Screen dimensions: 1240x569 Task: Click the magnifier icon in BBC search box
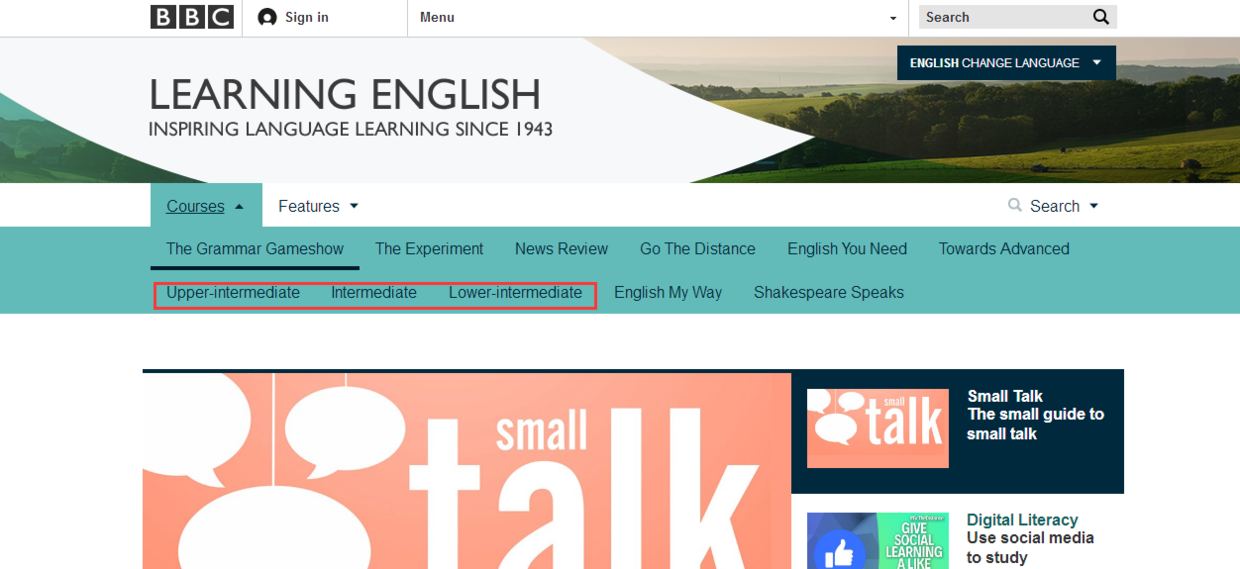tap(1101, 17)
